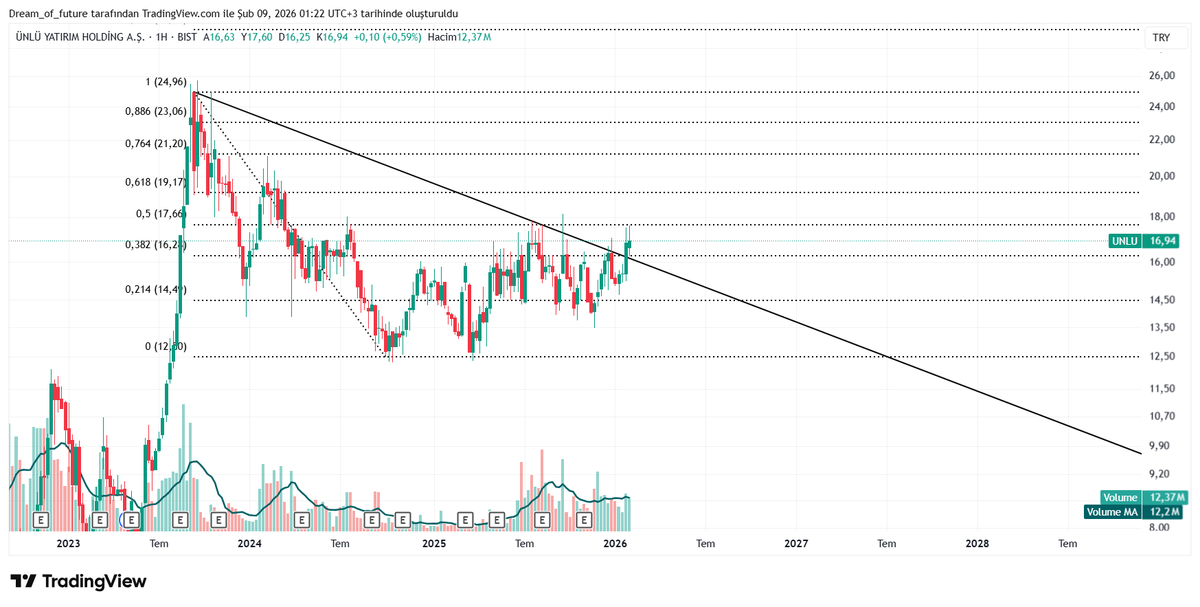This screenshot has height=607, width=1200.
Task: Click the high value Y17,60
Action: tap(258, 37)
